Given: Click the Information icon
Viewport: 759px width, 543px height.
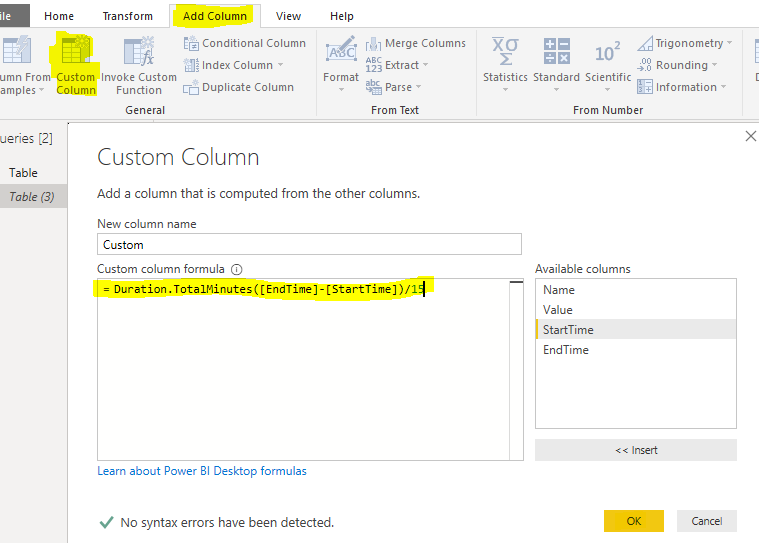Looking at the screenshot, I should pyautogui.click(x=645, y=87).
